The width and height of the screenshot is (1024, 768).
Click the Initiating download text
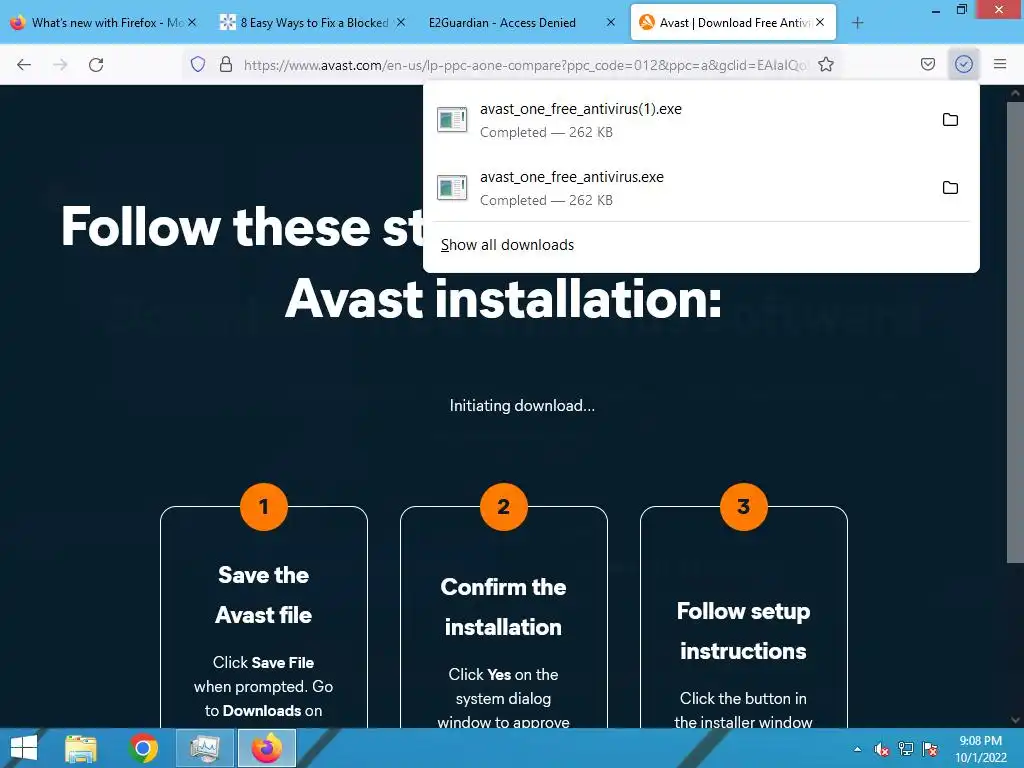tap(522, 406)
